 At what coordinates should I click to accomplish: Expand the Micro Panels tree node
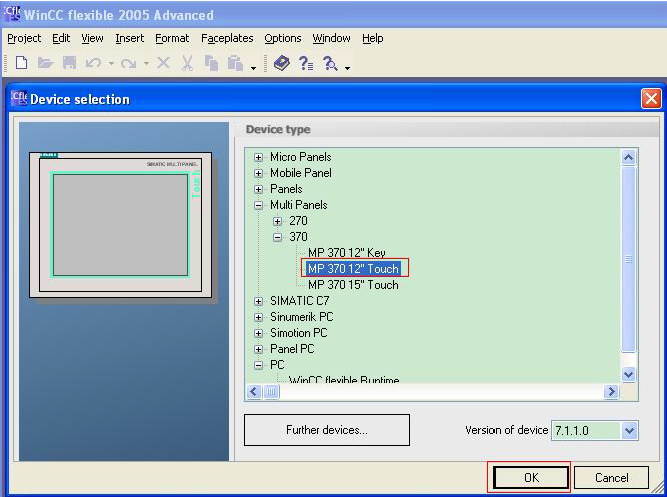[x=259, y=157]
